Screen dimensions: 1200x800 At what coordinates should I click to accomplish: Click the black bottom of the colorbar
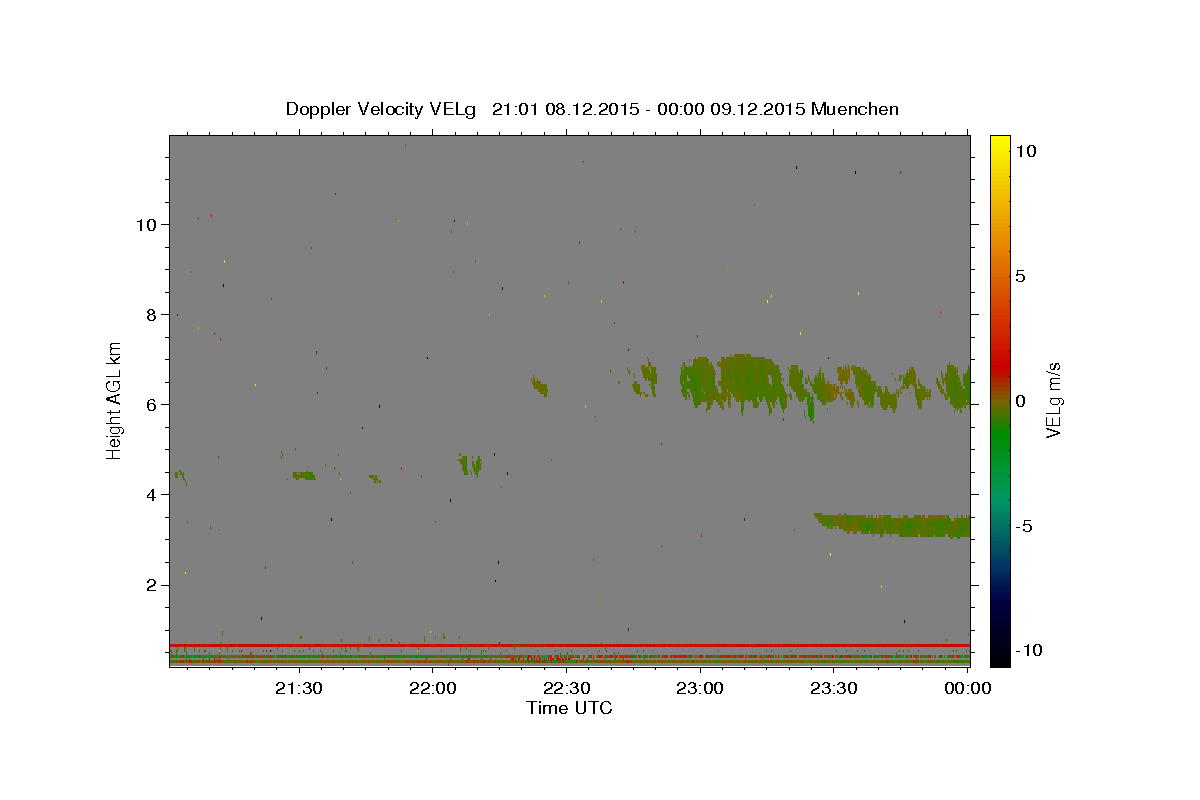coord(999,655)
